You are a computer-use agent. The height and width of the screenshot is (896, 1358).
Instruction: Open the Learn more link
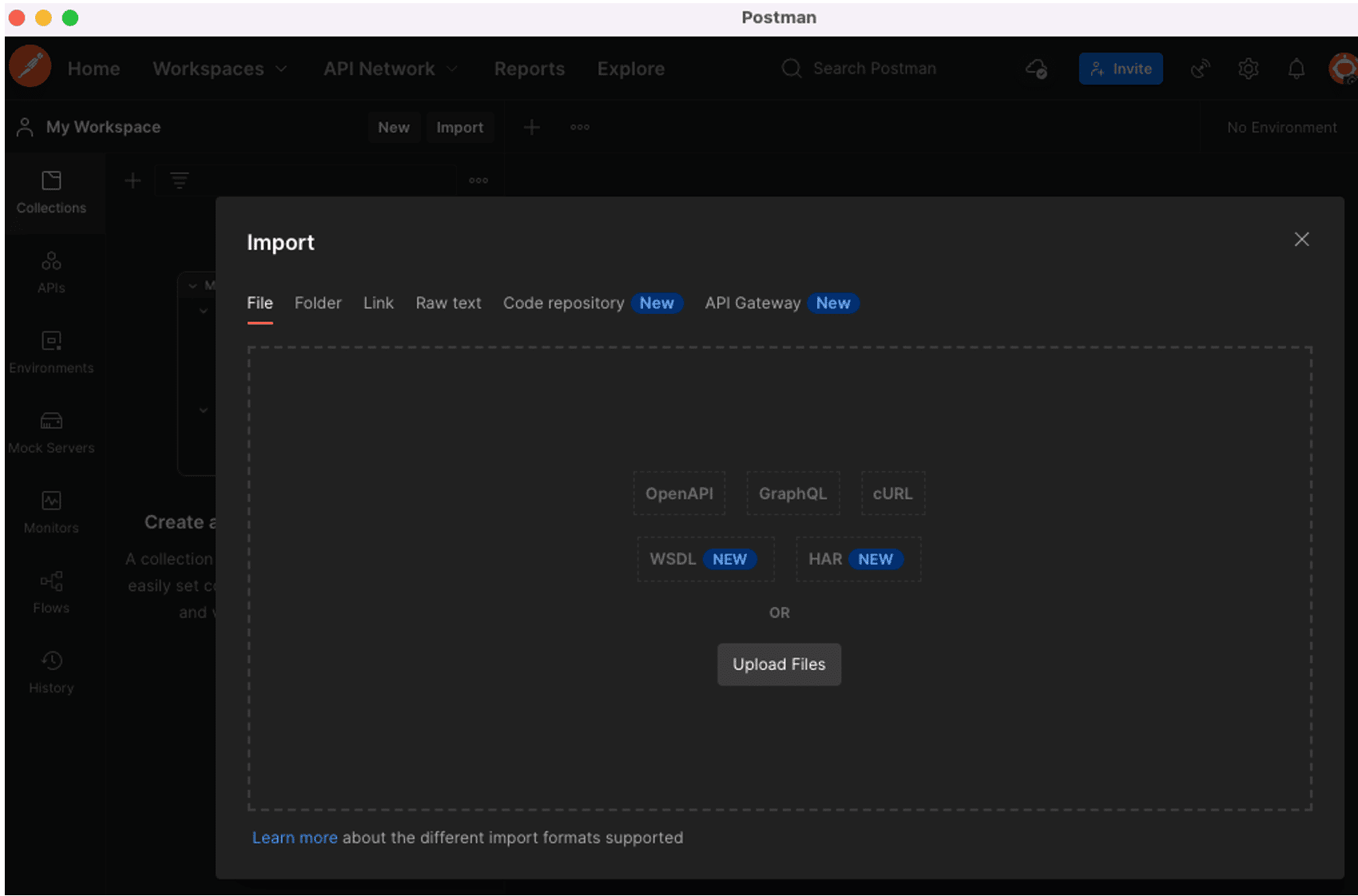[x=295, y=838]
